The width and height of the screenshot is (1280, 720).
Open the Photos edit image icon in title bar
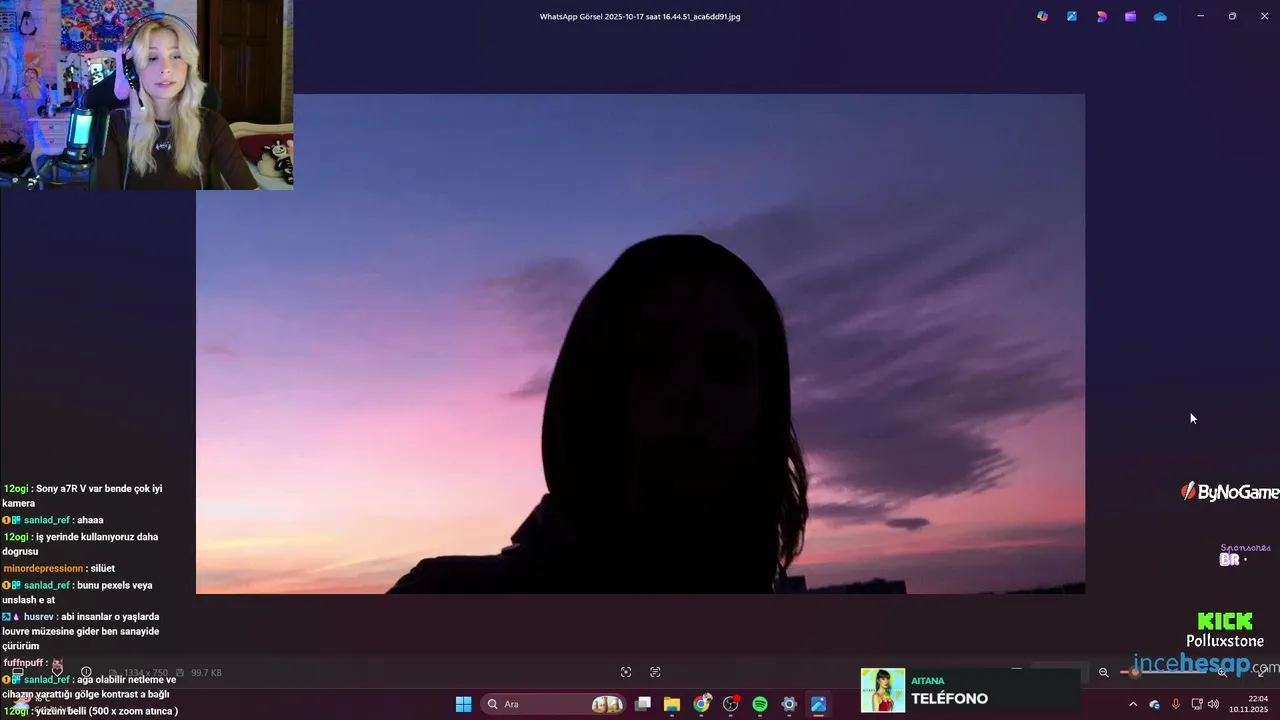click(1072, 16)
